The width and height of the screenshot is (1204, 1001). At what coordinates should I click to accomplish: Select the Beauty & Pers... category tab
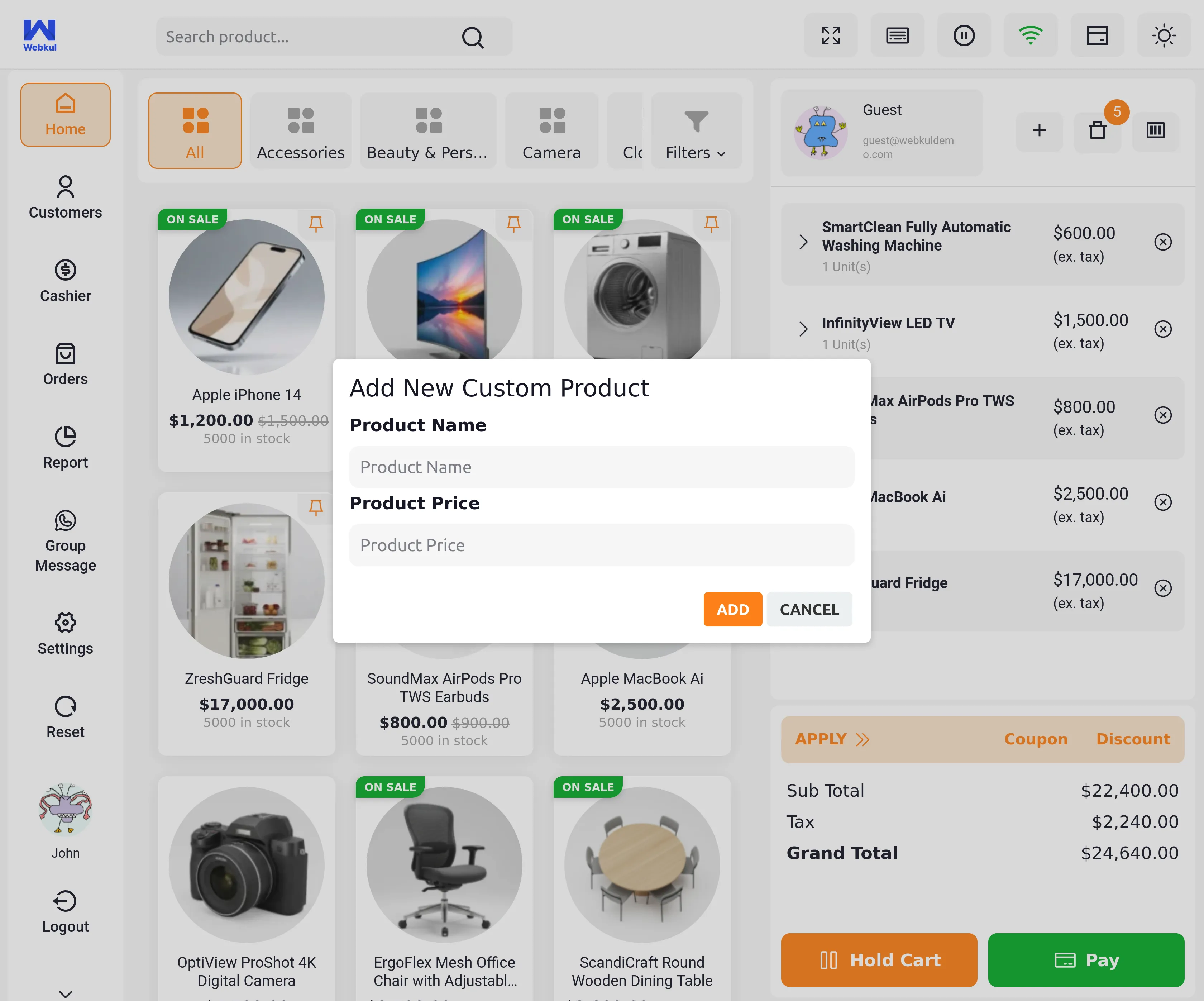tap(428, 131)
